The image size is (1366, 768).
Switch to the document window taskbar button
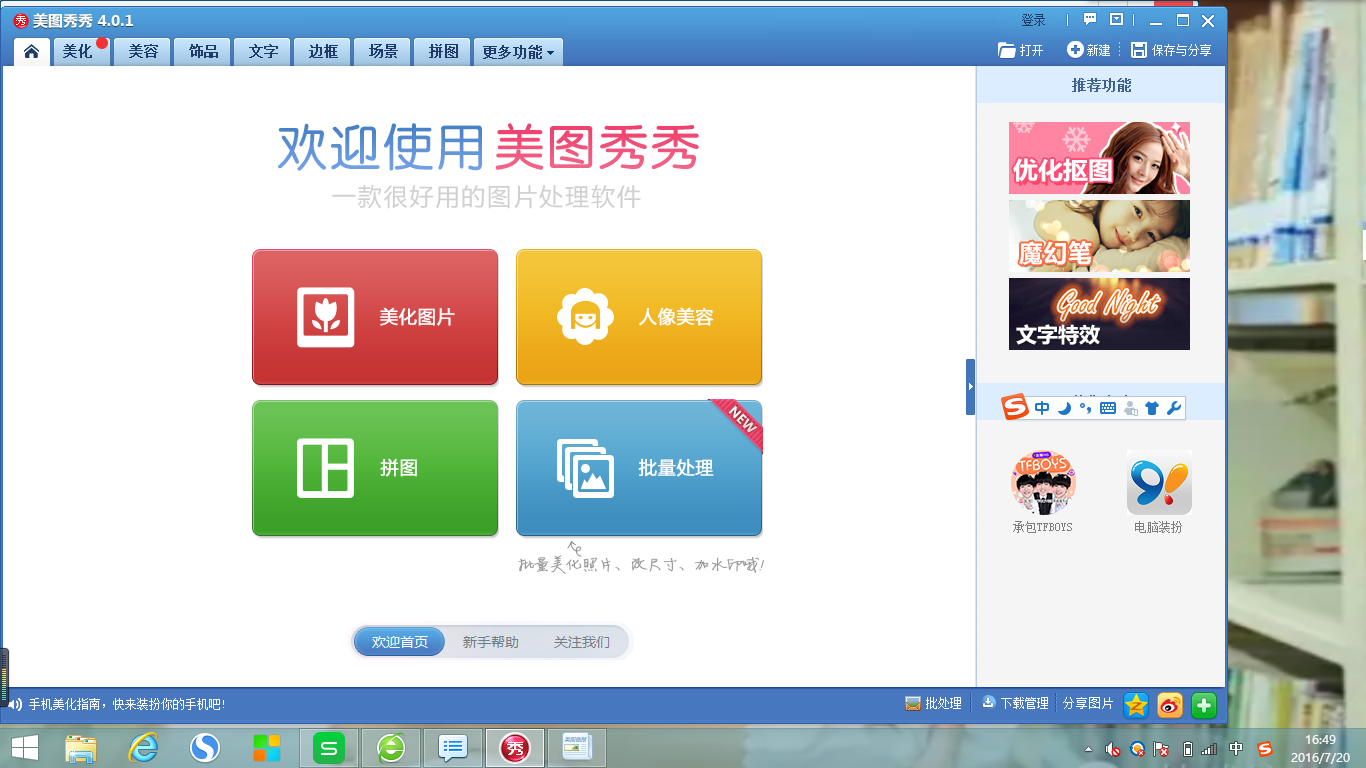coord(577,748)
